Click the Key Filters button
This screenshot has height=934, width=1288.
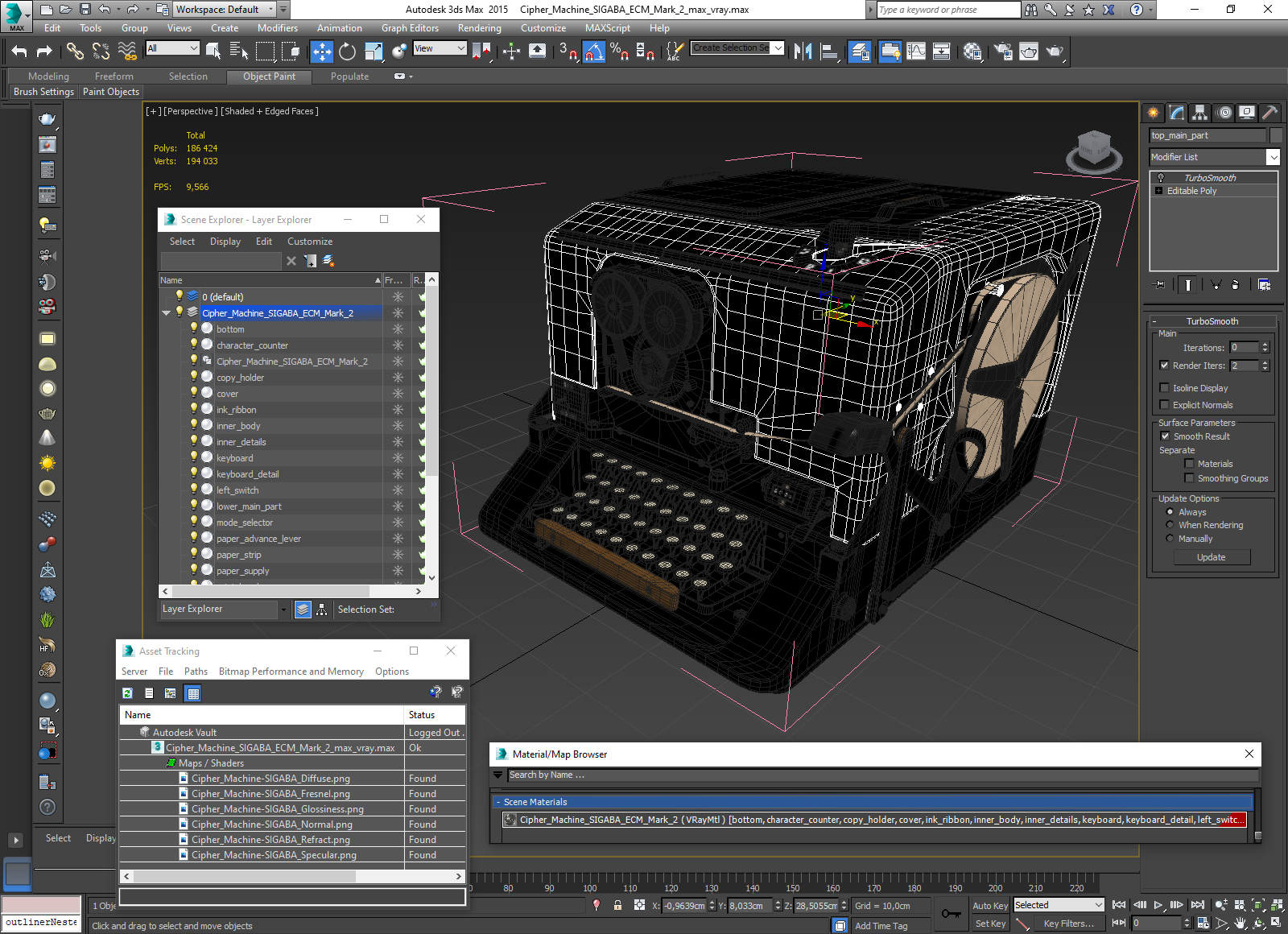point(1068,924)
